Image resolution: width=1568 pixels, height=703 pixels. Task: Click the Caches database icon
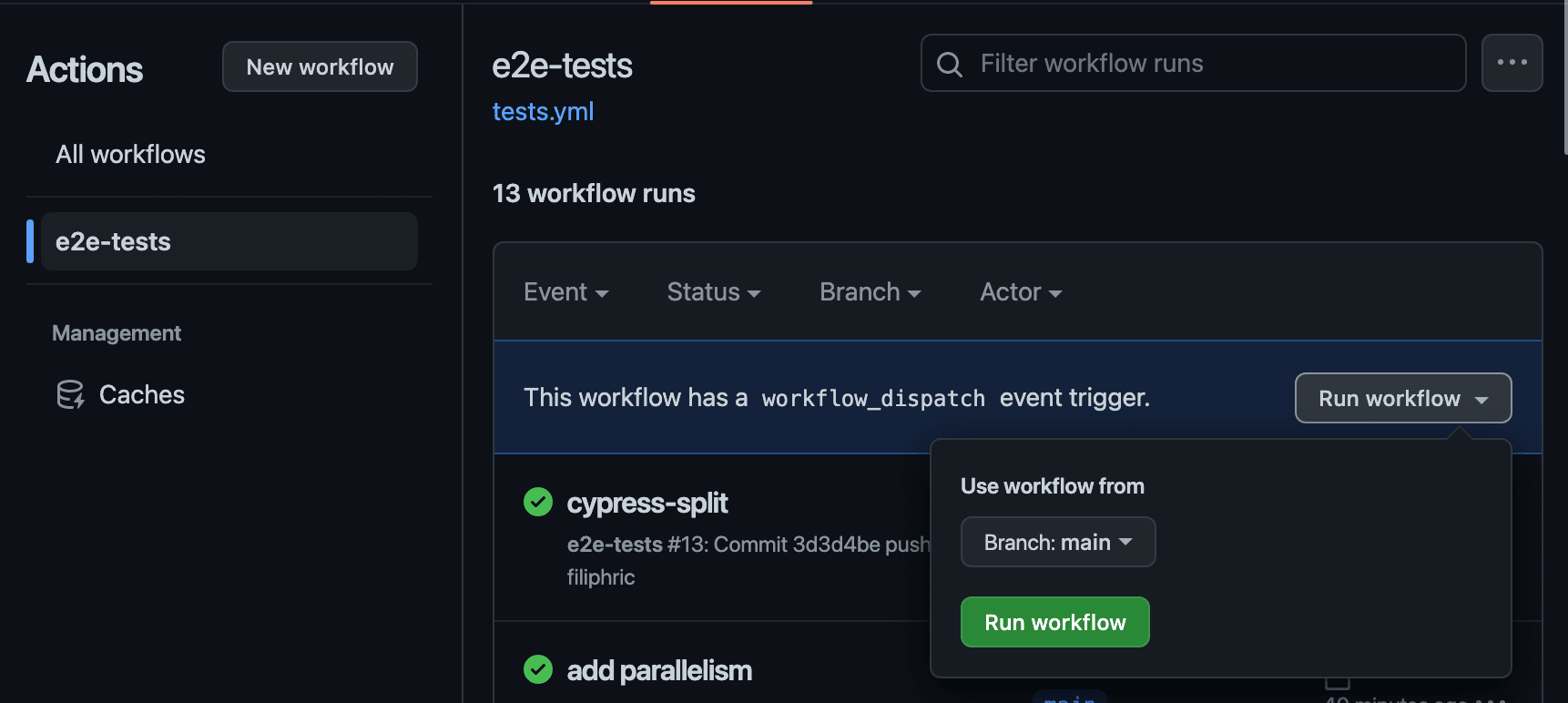[x=70, y=394]
